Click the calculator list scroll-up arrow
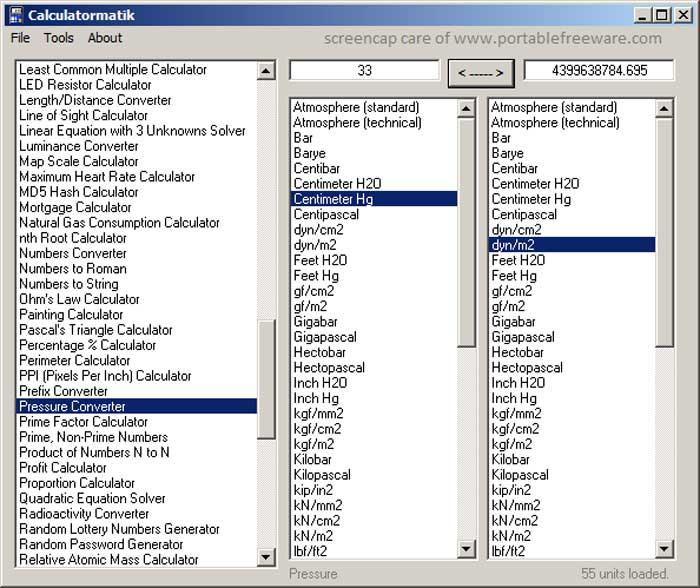This screenshot has height=588, width=700. [x=266, y=71]
